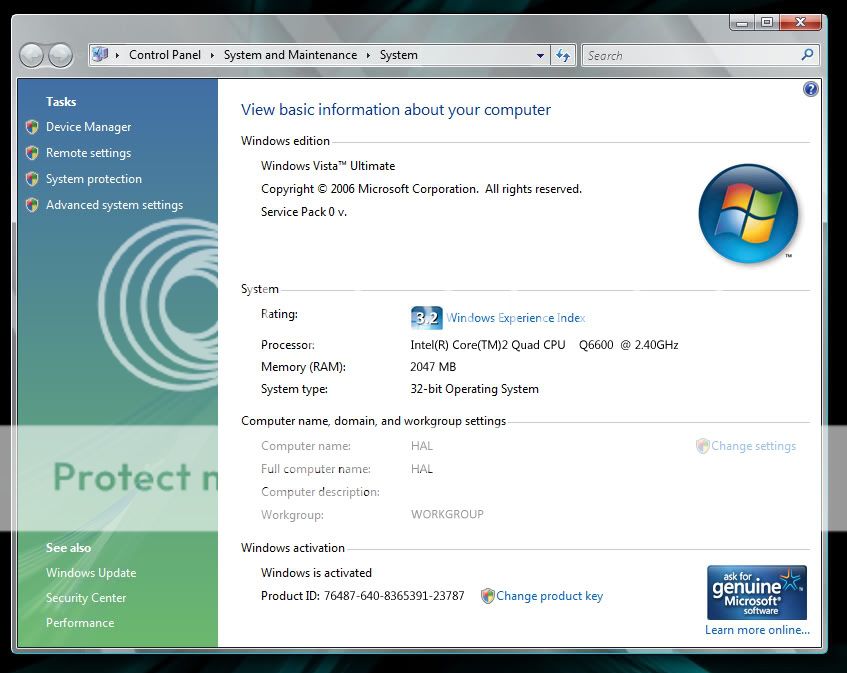Open the blue Help question mark icon
847x673 pixels.
point(810,89)
